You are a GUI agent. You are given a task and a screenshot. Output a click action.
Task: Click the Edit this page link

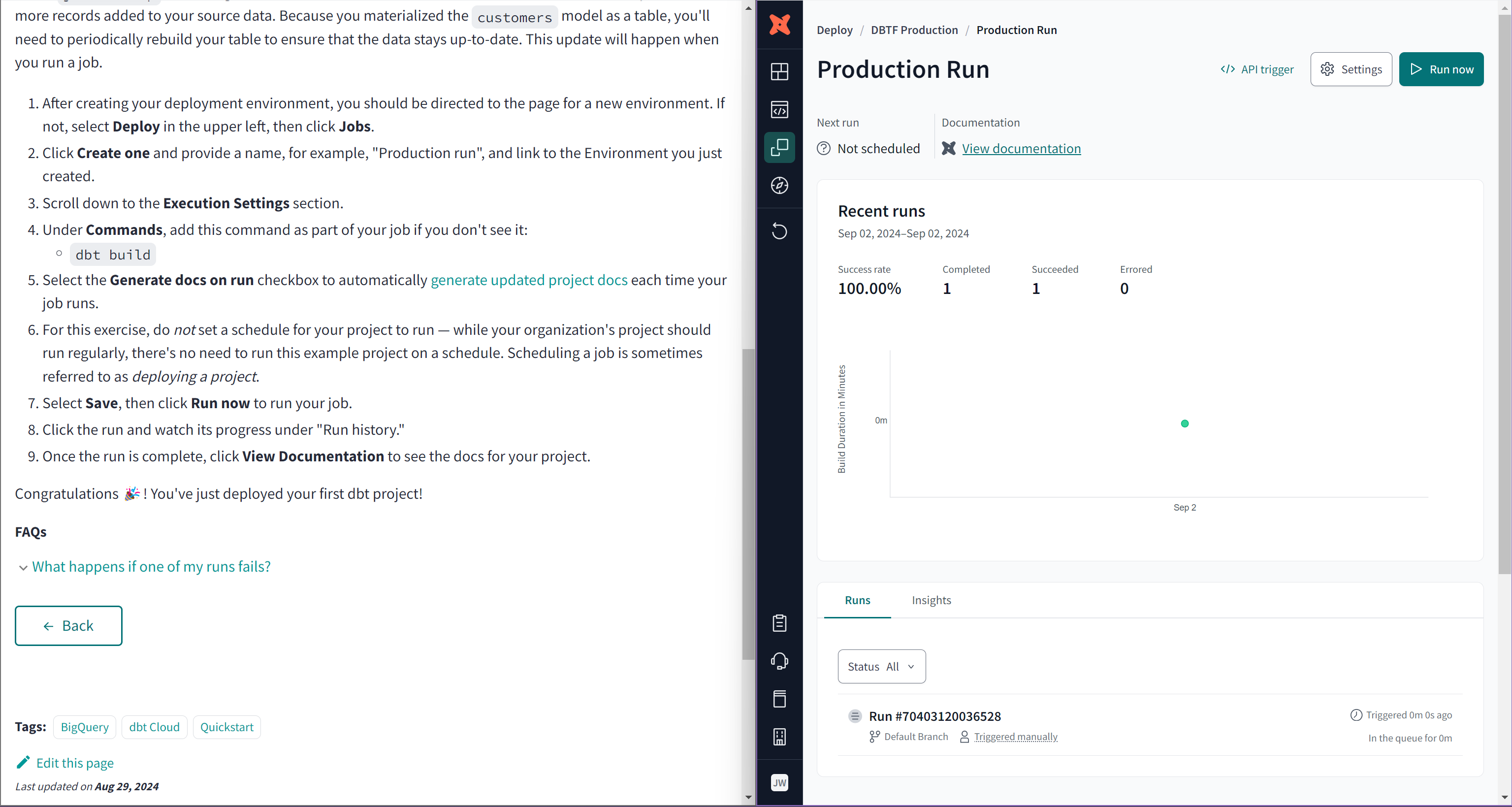pos(74,762)
